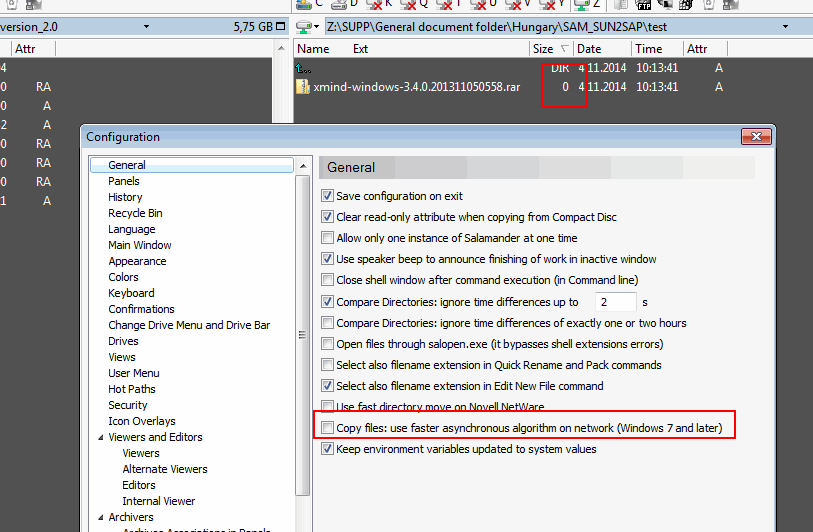Sort by Size column header
Image resolution: width=813 pixels, height=532 pixels.
(x=551, y=49)
